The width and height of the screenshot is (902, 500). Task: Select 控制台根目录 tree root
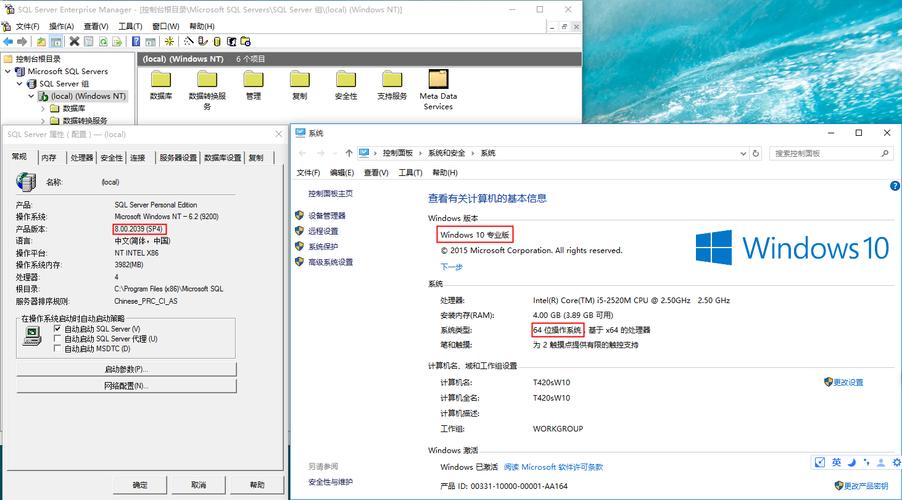38,59
